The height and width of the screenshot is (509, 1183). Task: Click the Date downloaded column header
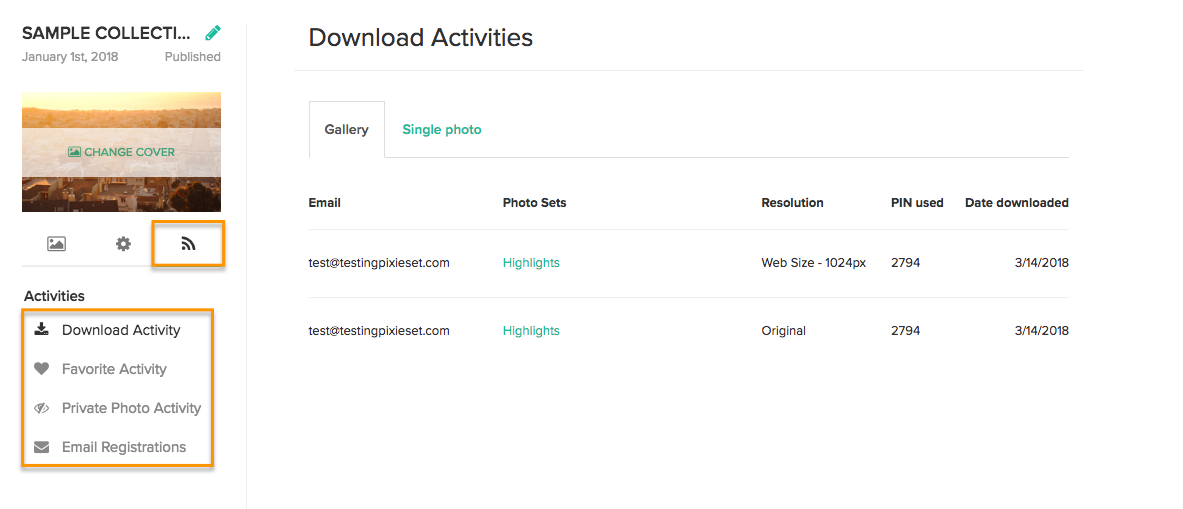(x=1016, y=202)
